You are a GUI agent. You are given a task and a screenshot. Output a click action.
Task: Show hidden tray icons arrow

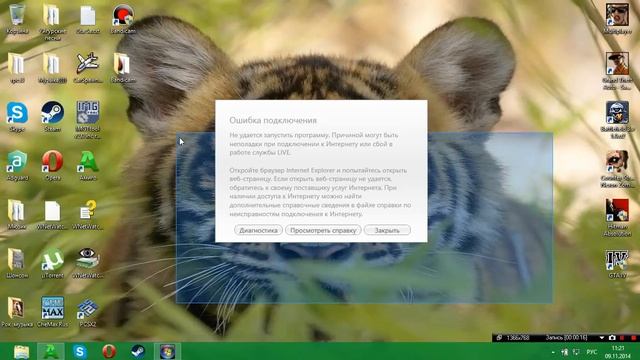point(553,352)
